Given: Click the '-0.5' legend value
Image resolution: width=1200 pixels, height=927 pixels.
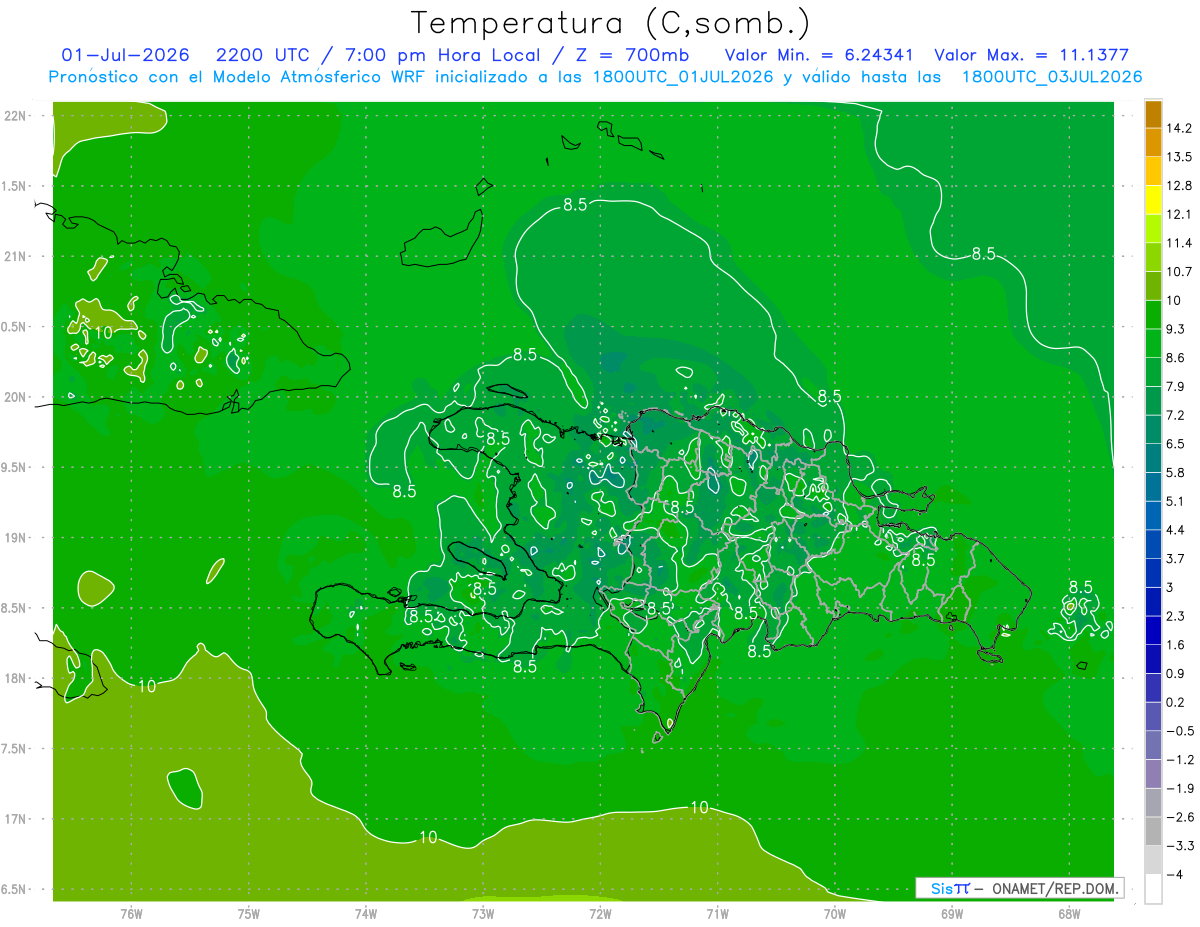Looking at the screenshot, I should point(1180,731).
